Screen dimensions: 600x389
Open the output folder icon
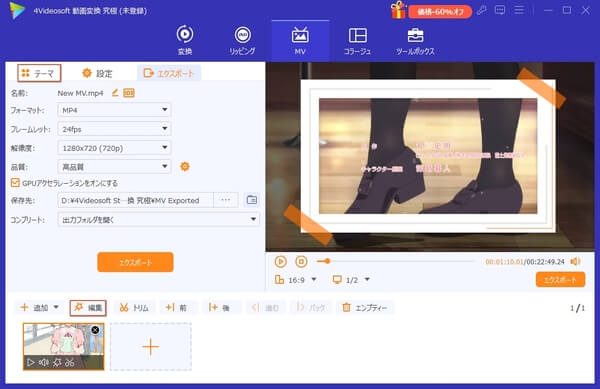coord(252,200)
